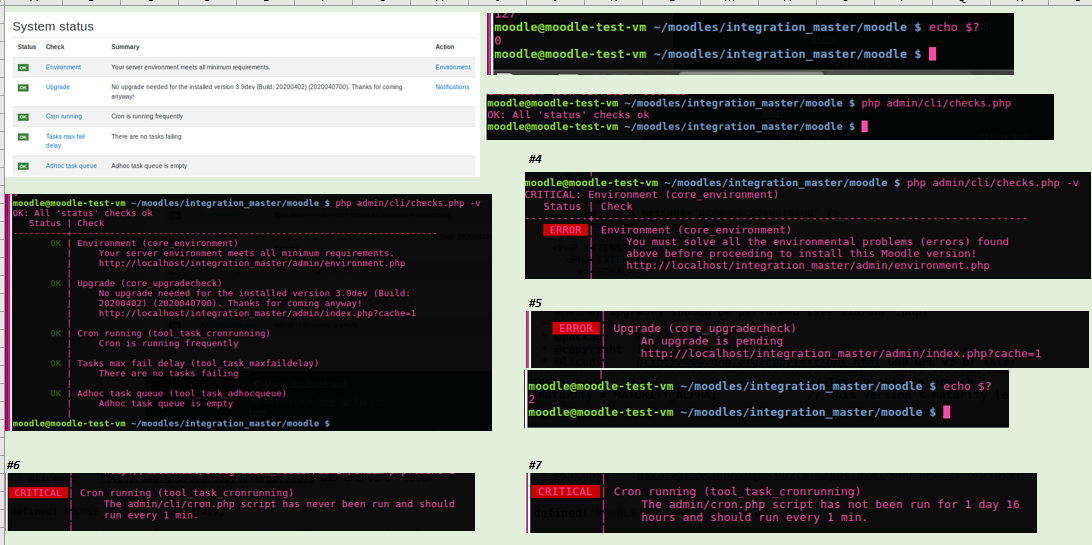
Task: Click the pink cursor after the echo $? 0 prompt
Action: (933, 54)
